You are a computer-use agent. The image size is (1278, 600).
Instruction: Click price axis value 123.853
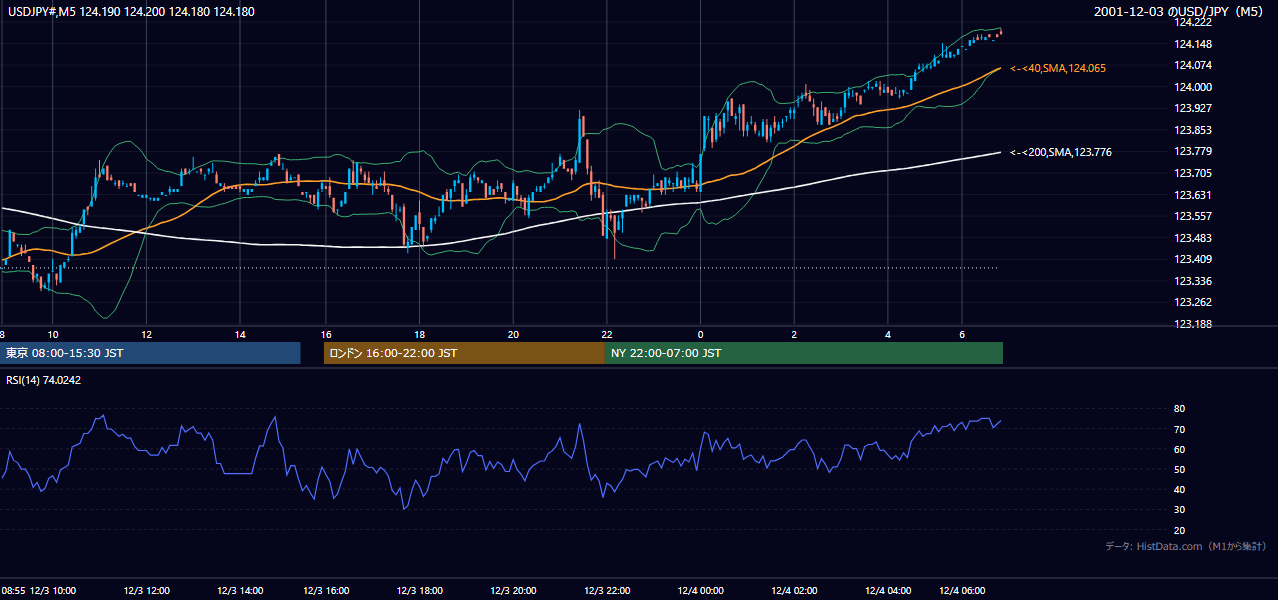pos(1193,130)
